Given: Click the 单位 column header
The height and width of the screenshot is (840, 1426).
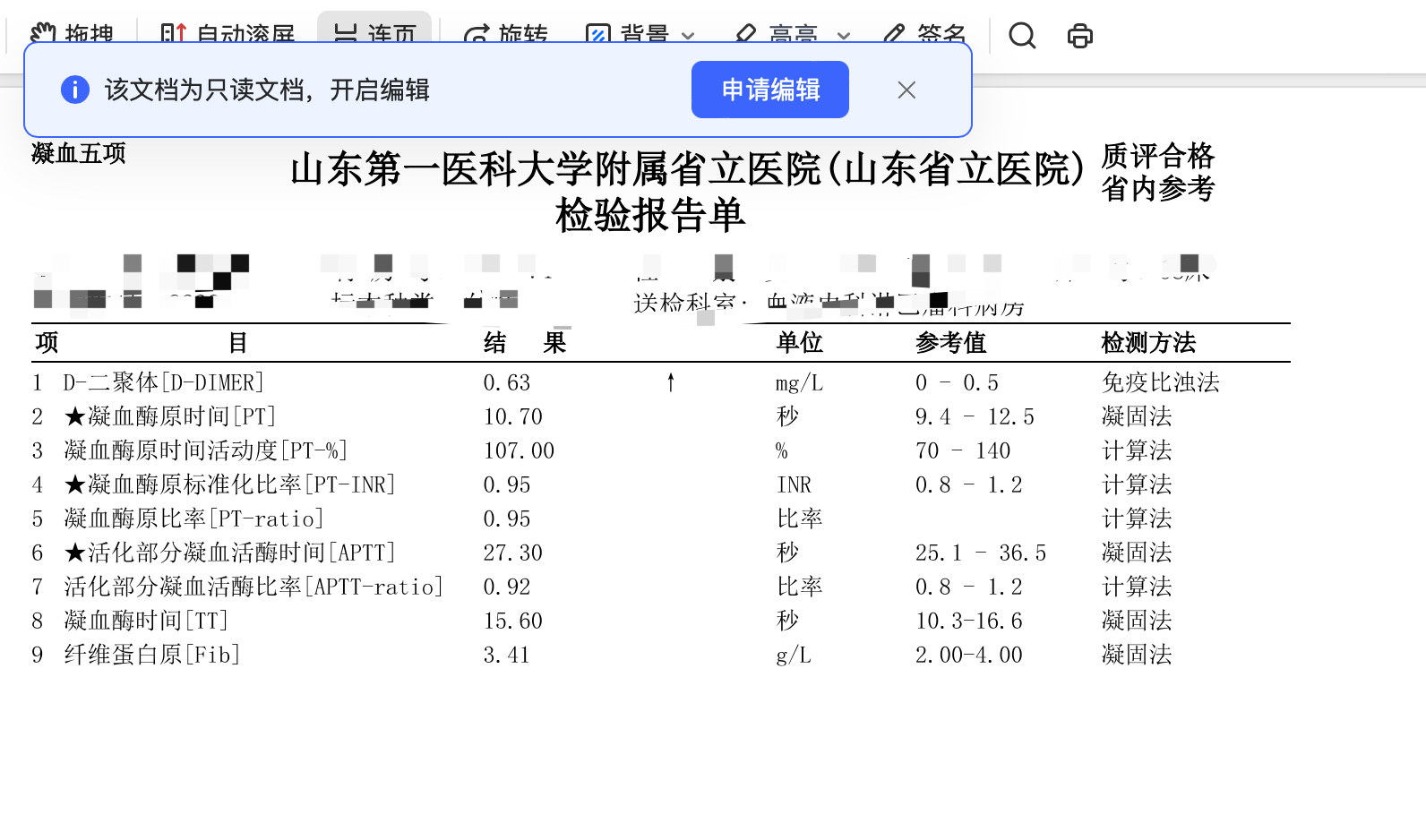Looking at the screenshot, I should pyautogui.click(x=799, y=342).
